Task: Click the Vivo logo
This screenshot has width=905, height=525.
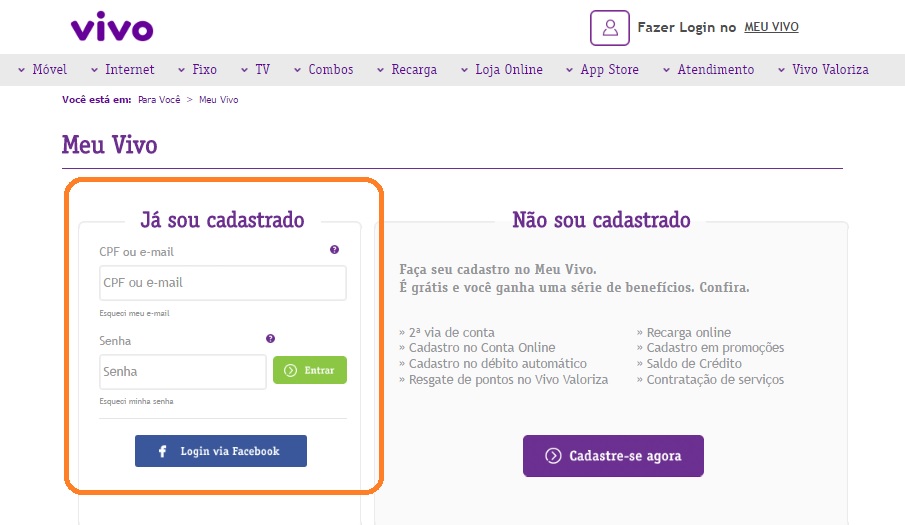Action: click(x=112, y=27)
